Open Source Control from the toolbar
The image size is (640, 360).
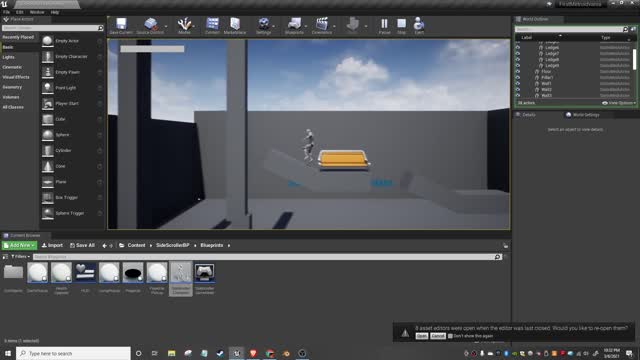coord(150,24)
